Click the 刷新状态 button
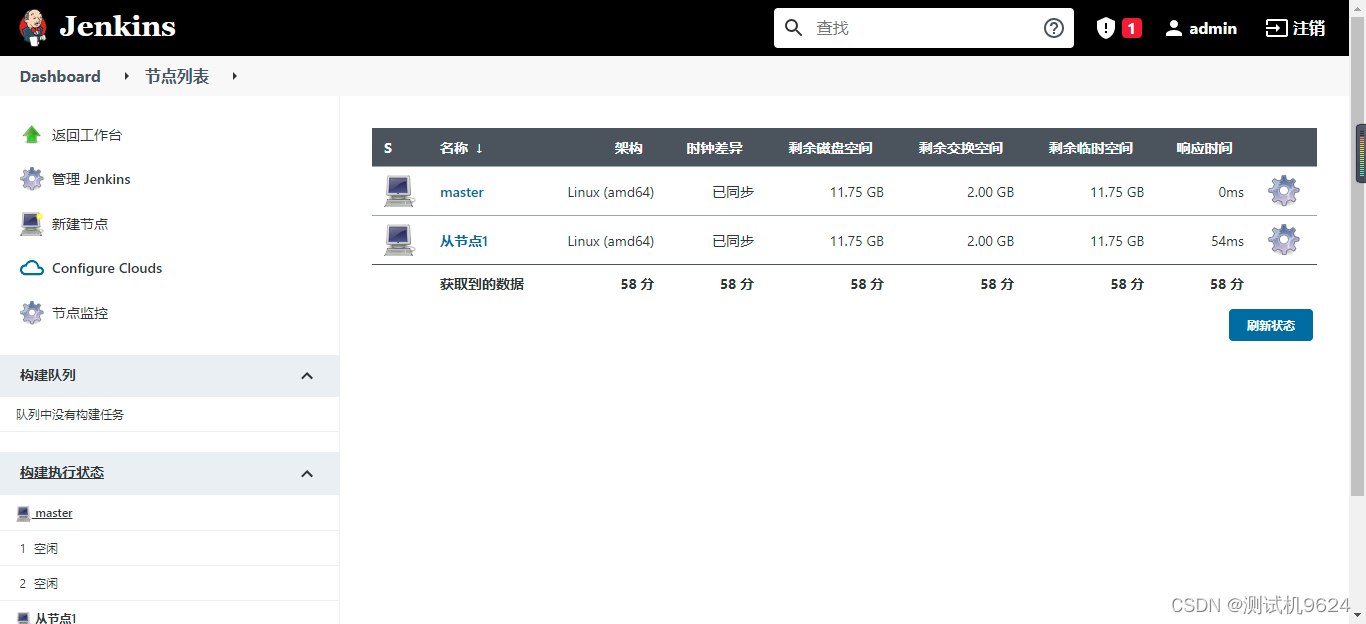 point(1271,325)
